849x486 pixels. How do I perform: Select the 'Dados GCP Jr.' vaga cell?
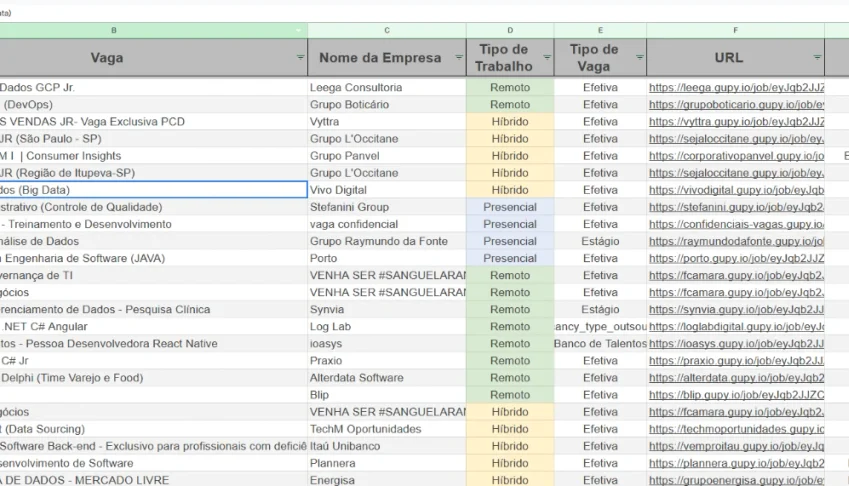[153, 88]
